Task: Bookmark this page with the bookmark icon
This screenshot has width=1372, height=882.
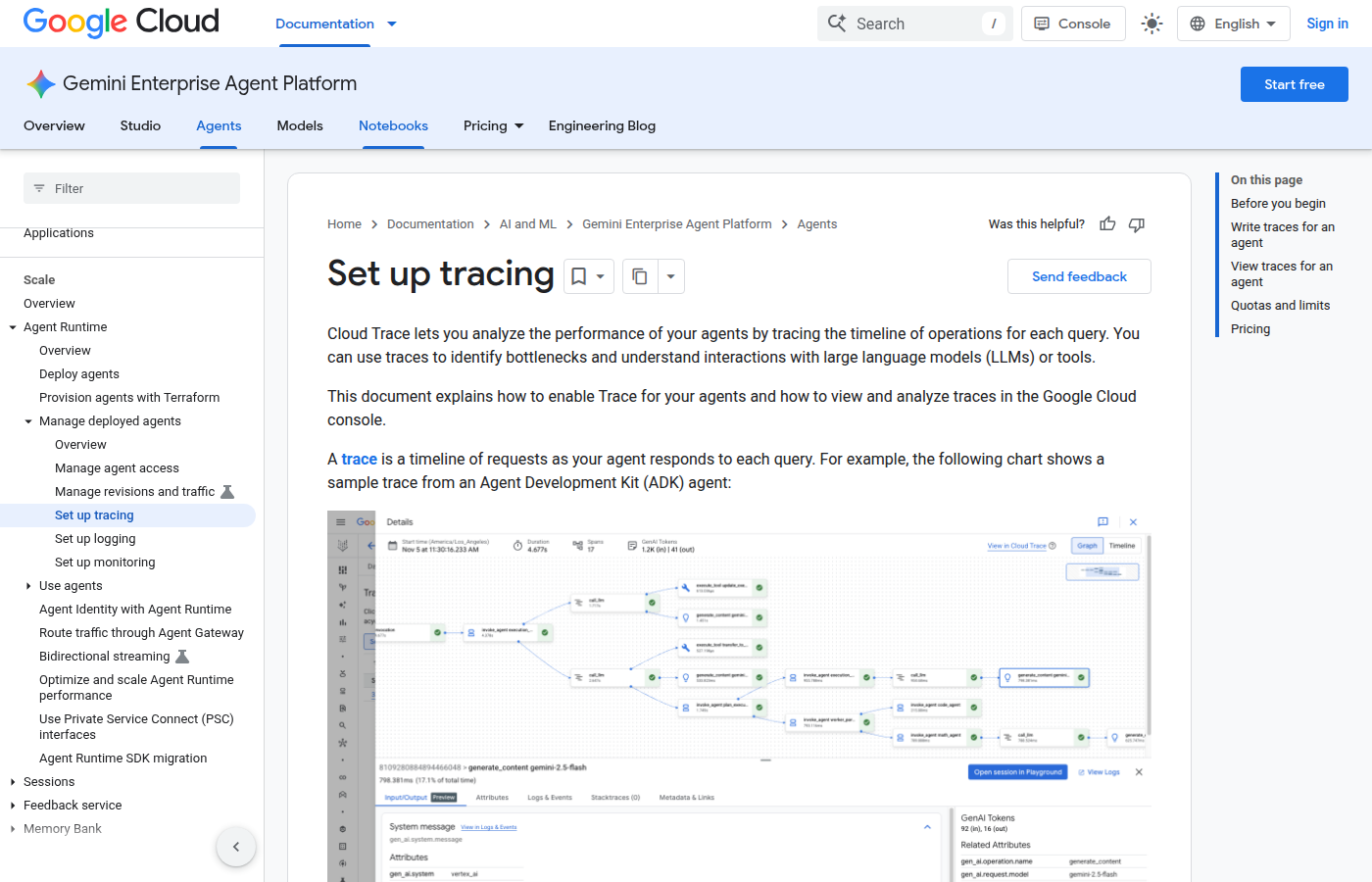Action: click(x=579, y=276)
